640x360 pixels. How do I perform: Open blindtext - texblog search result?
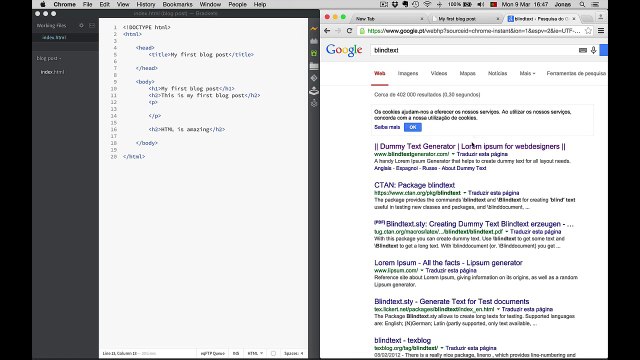click(402, 340)
